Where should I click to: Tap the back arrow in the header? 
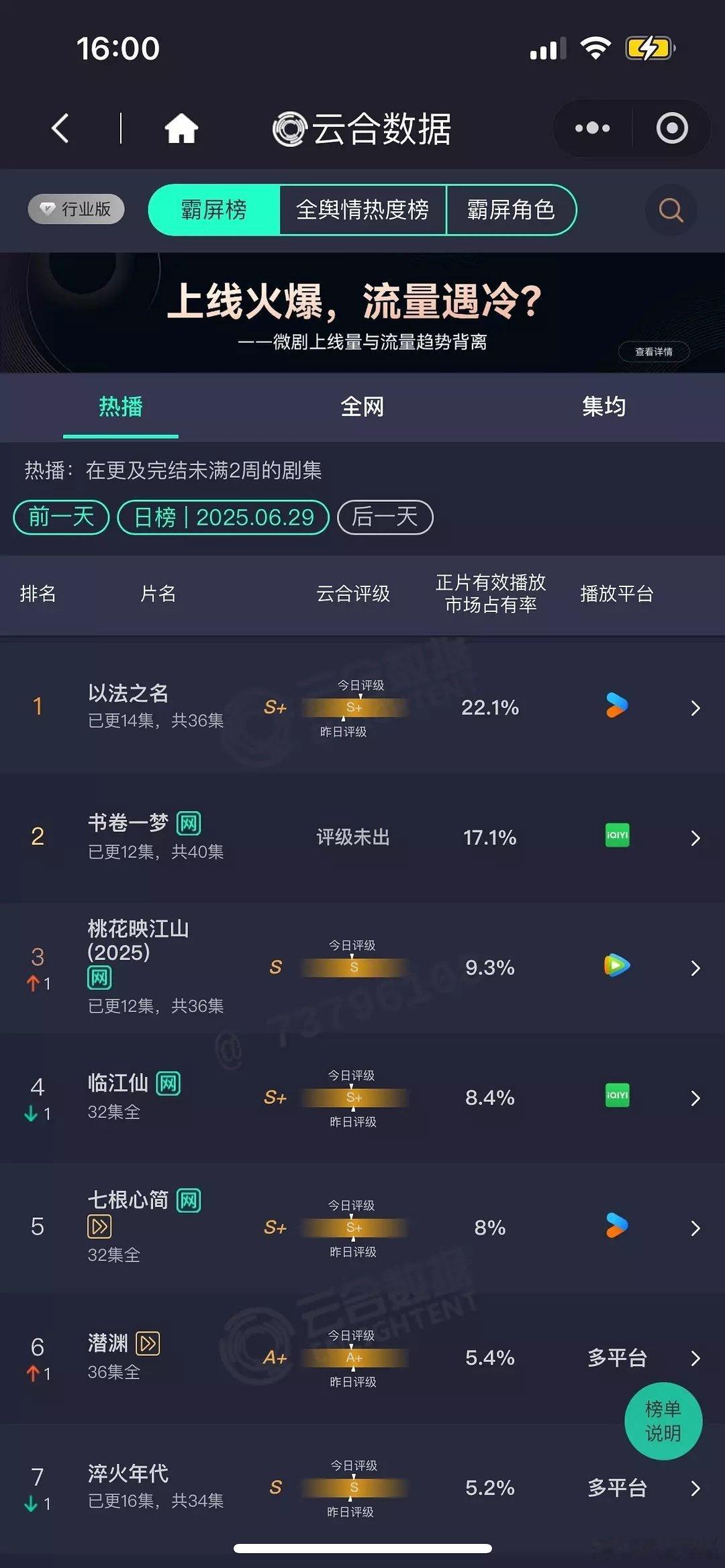tap(60, 127)
